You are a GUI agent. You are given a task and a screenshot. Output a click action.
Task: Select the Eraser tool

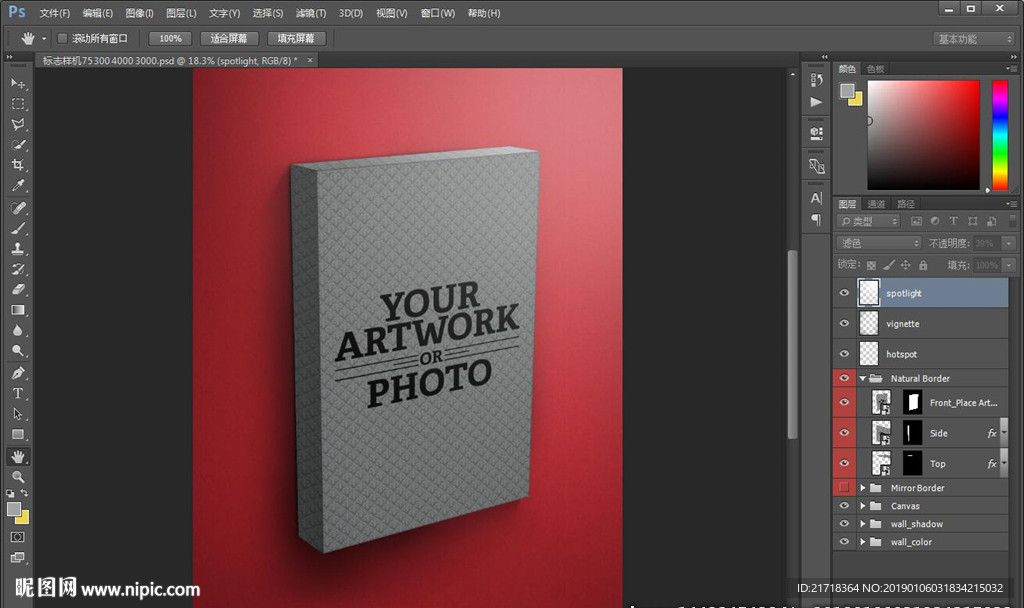[18, 289]
